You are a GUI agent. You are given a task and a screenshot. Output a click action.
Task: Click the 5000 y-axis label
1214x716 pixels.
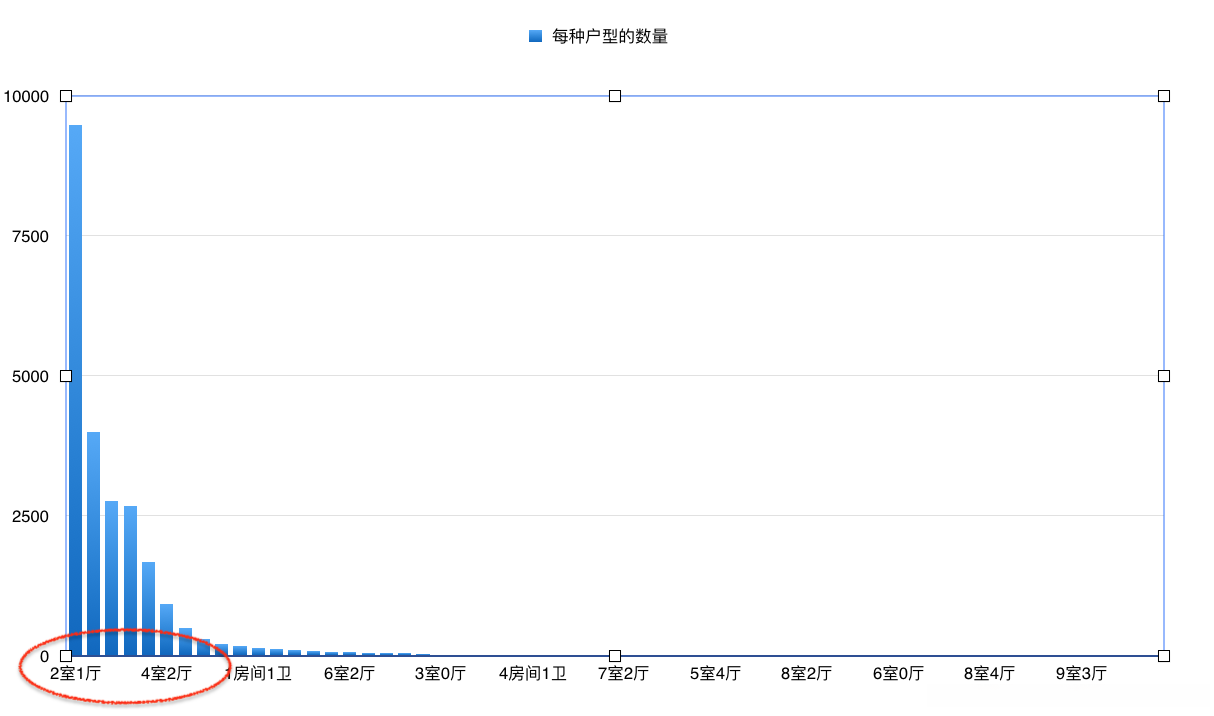click(x=30, y=376)
